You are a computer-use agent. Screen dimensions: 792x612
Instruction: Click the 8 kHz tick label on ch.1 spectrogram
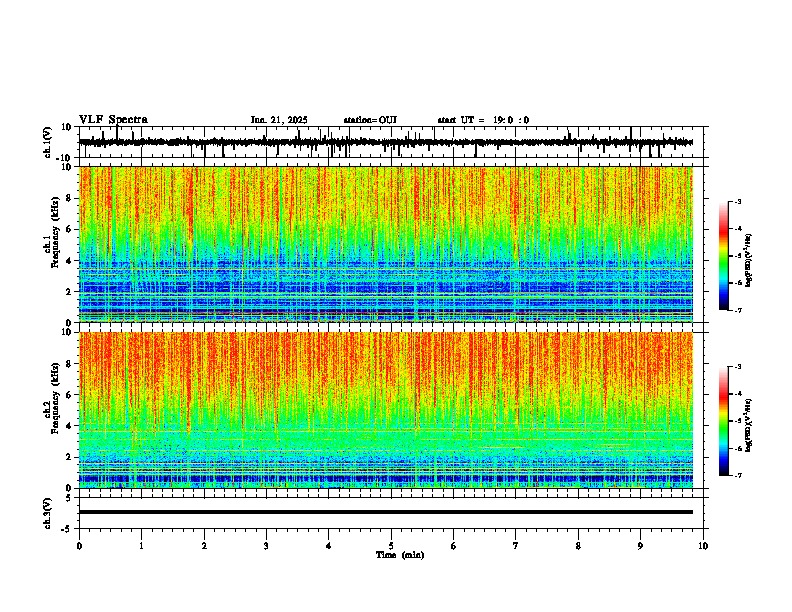pyautogui.click(x=70, y=198)
